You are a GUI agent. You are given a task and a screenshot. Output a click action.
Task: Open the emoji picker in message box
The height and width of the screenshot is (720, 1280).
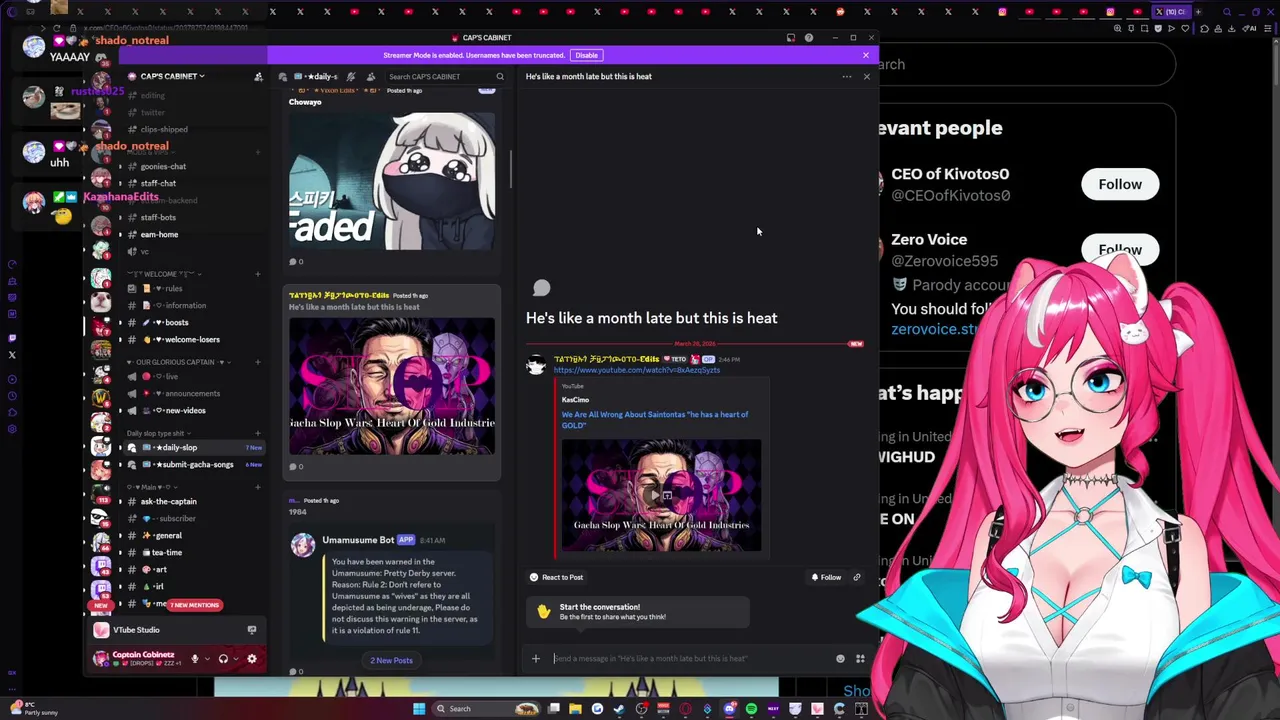pyautogui.click(x=840, y=658)
